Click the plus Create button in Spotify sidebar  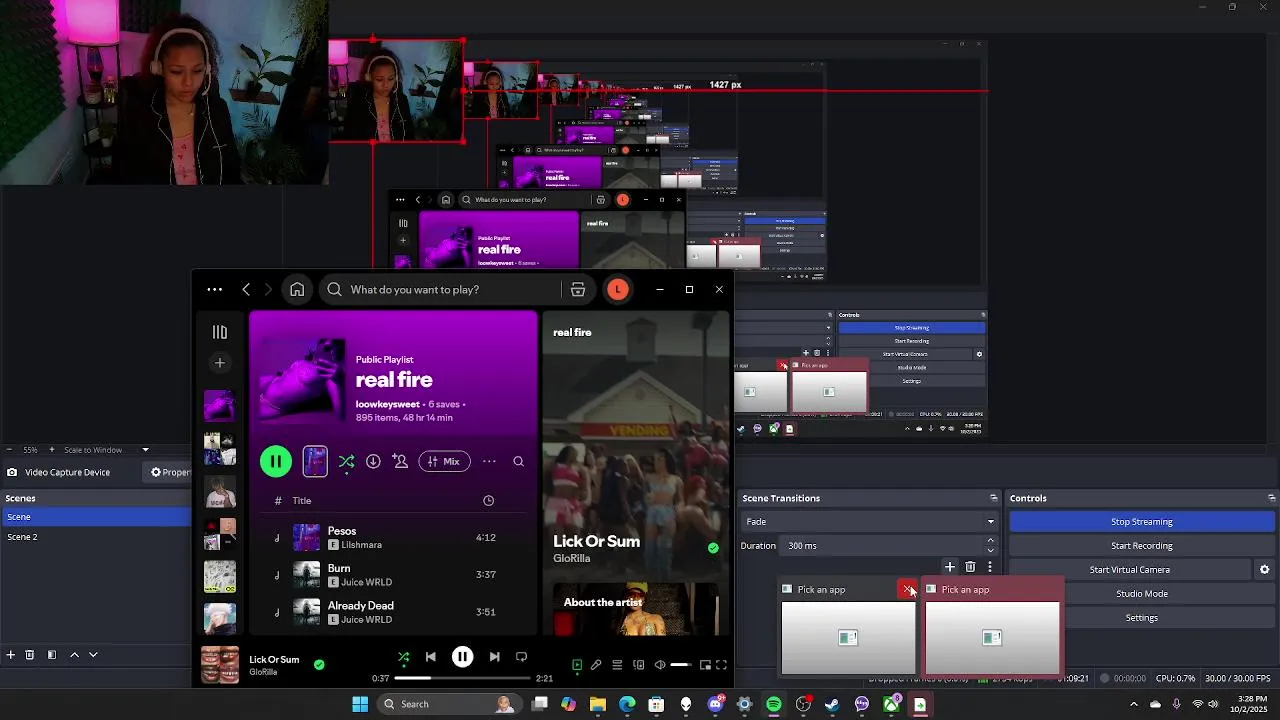(x=220, y=363)
